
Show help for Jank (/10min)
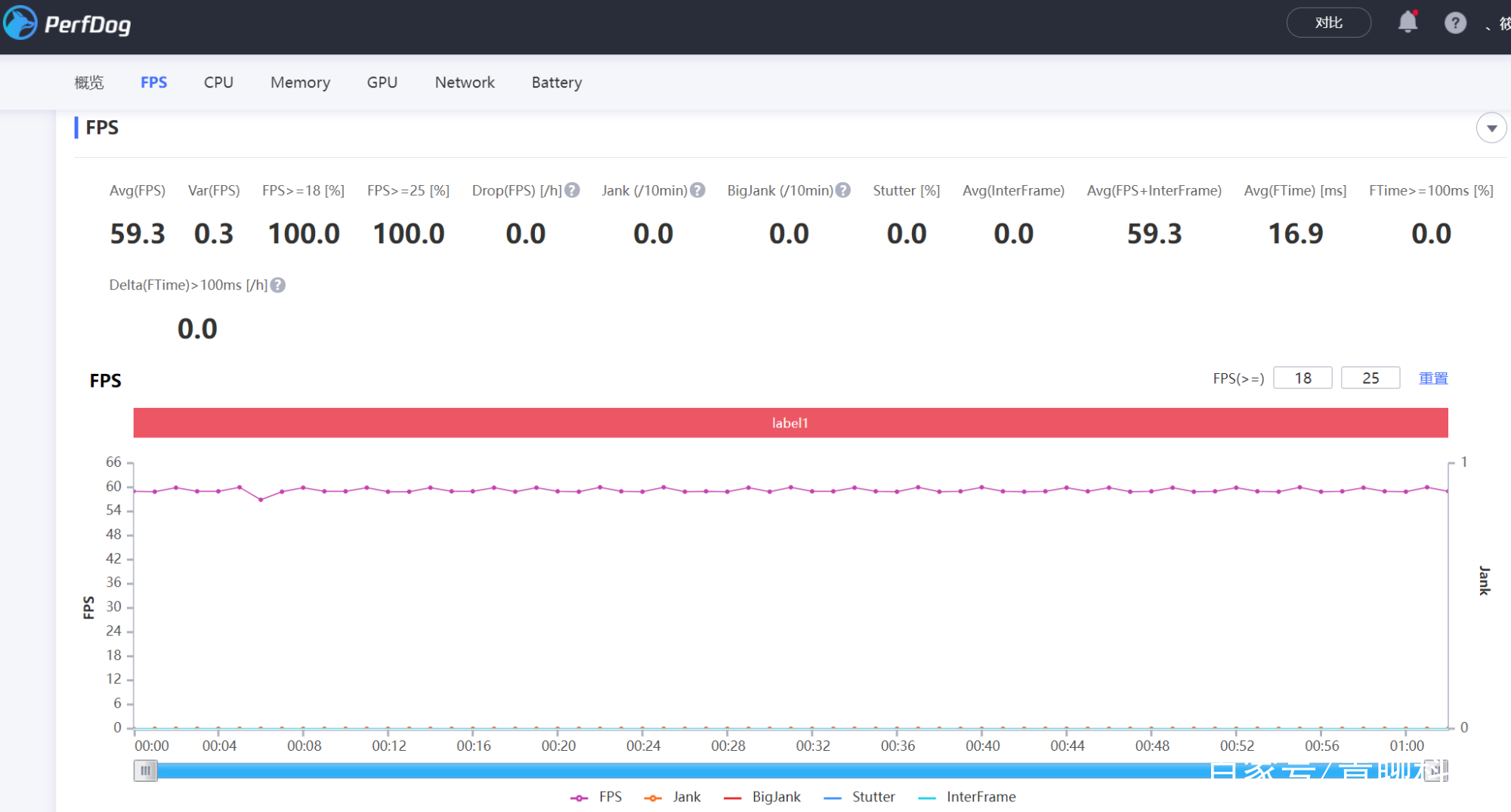pos(697,190)
